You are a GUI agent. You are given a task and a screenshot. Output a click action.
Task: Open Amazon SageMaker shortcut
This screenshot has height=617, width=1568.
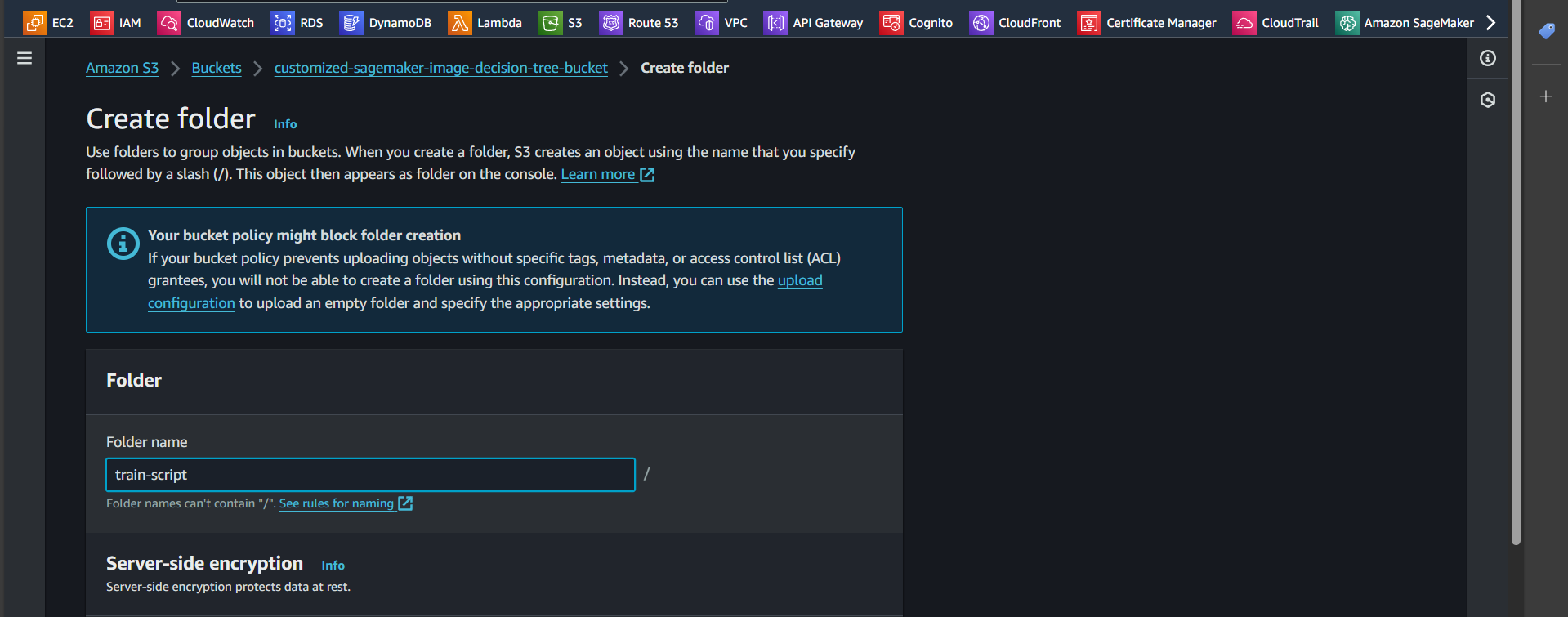1405,23
